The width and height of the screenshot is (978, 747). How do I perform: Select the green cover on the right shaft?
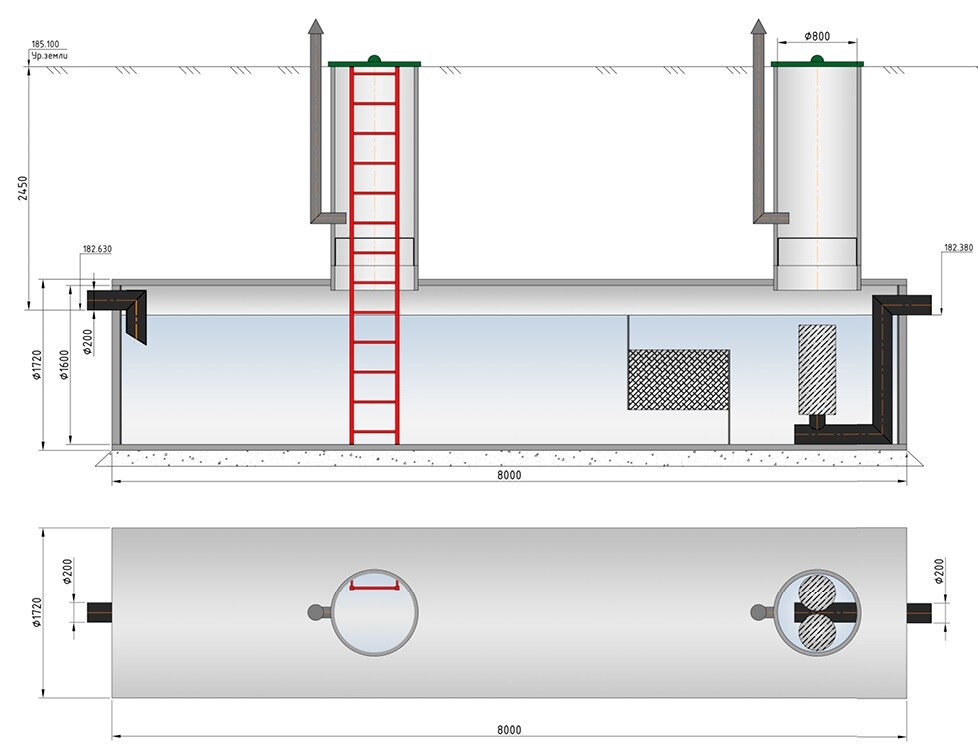point(817,64)
